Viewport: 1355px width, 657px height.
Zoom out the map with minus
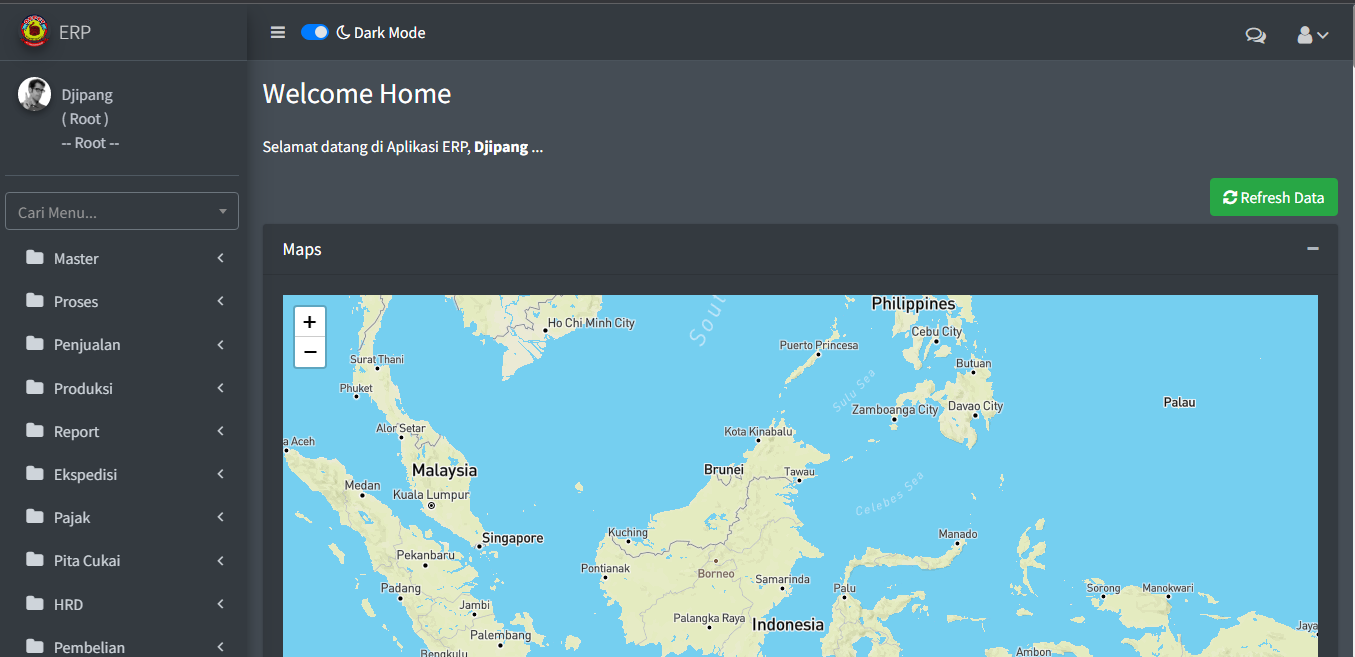[x=310, y=352]
